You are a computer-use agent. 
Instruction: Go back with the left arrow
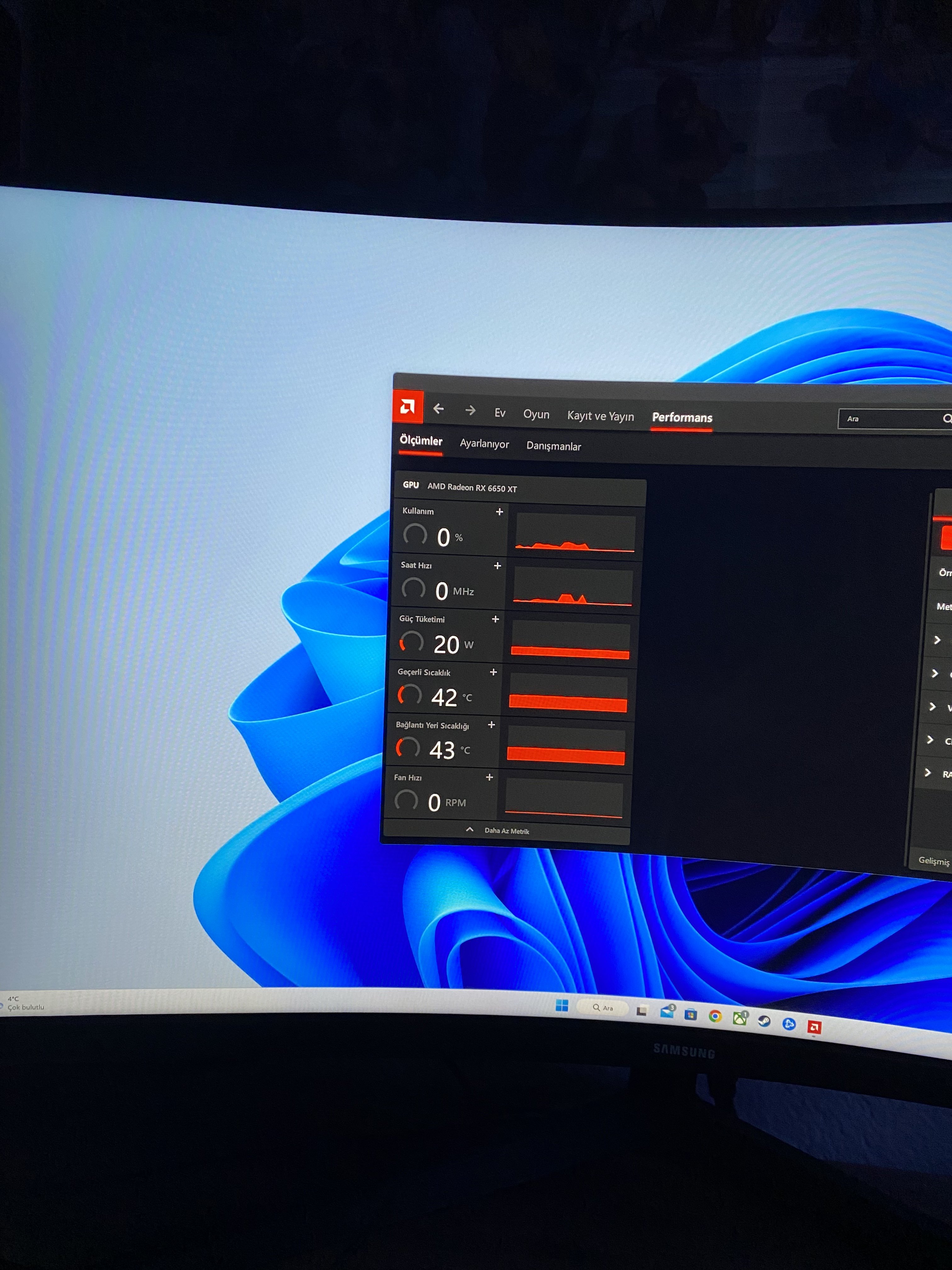pyautogui.click(x=439, y=409)
